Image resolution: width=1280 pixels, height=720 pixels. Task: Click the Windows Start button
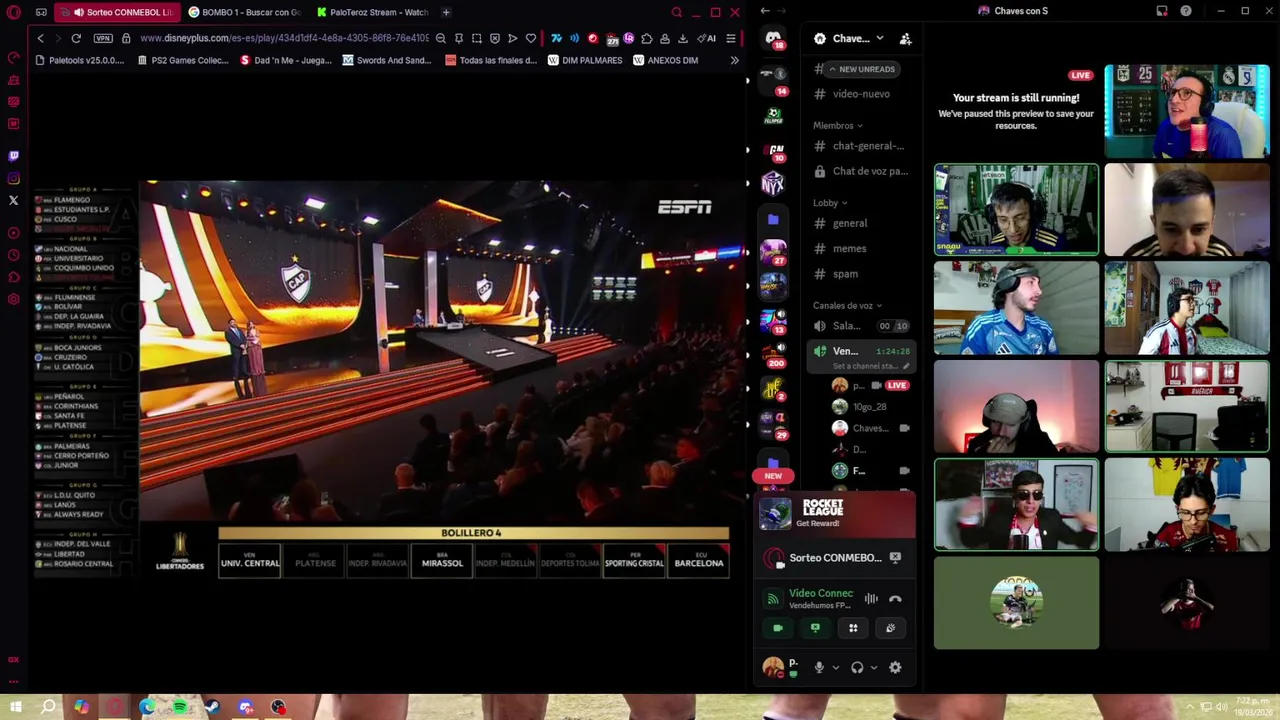(16, 707)
